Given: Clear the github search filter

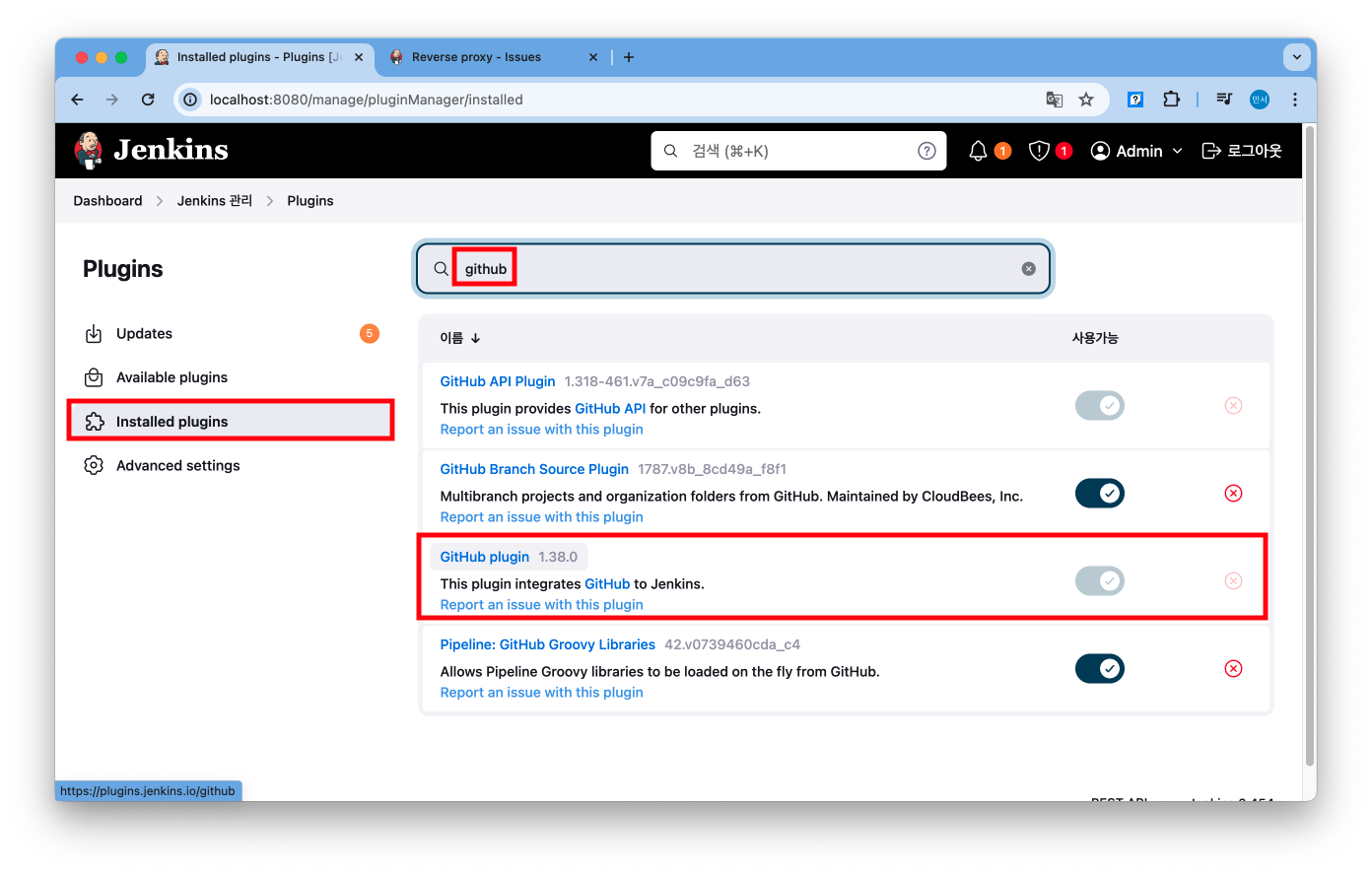Looking at the screenshot, I should click(1028, 269).
